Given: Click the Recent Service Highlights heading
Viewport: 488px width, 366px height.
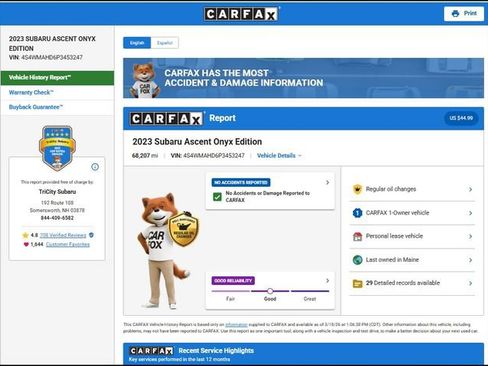Looking at the screenshot, I should [x=216, y=351].
